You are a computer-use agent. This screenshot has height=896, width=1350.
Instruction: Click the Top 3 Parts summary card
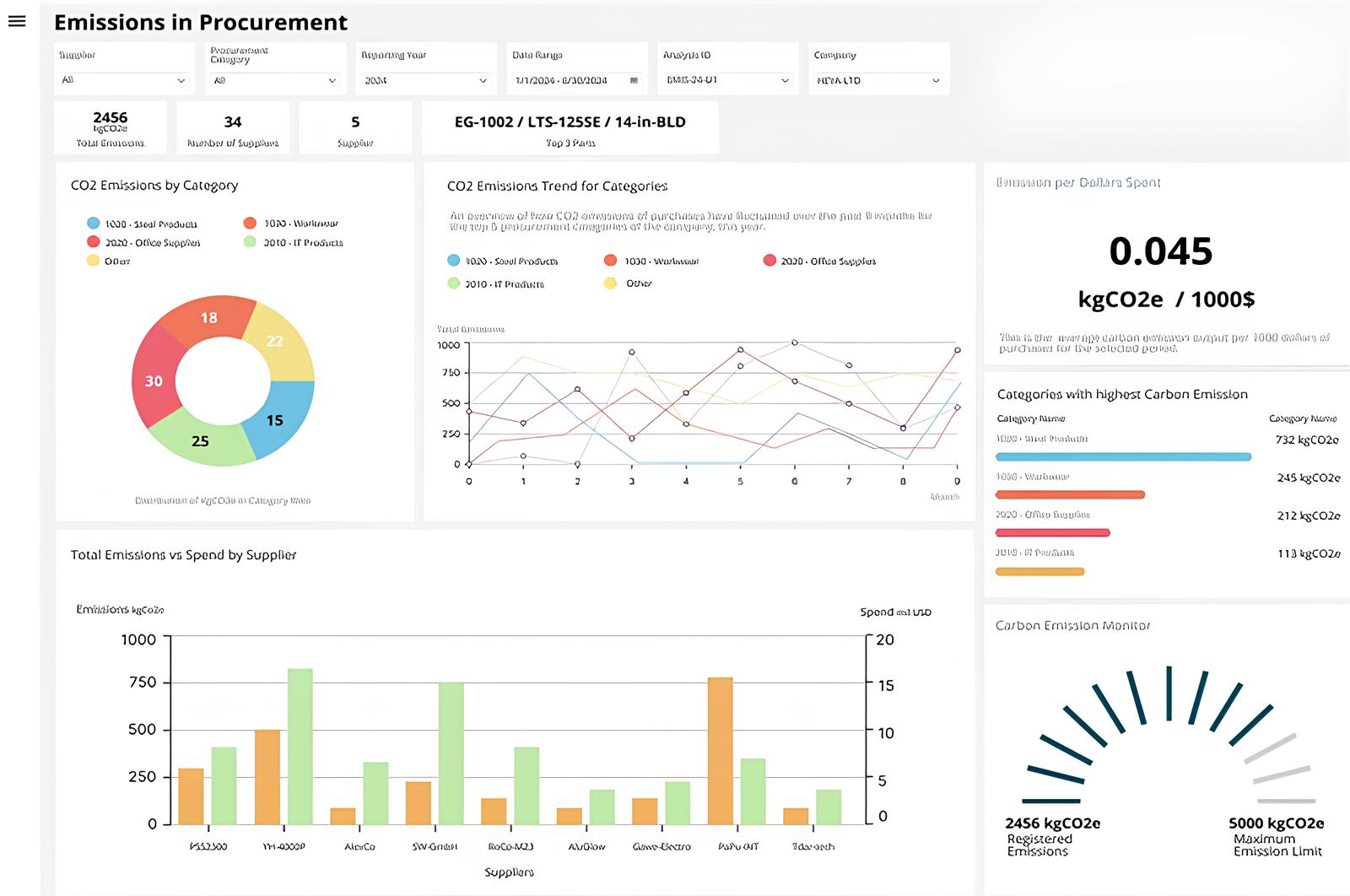(x=570, y=127)
